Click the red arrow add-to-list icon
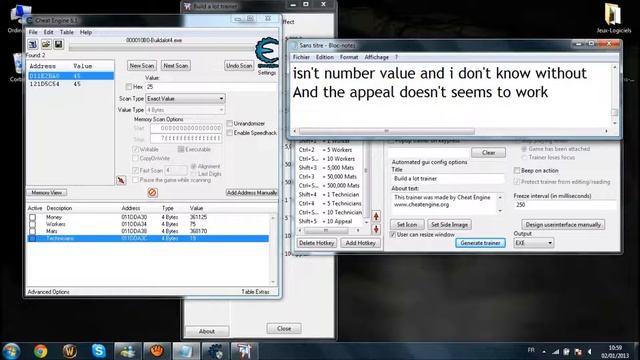640x360 pixels. tap(121, 180)
